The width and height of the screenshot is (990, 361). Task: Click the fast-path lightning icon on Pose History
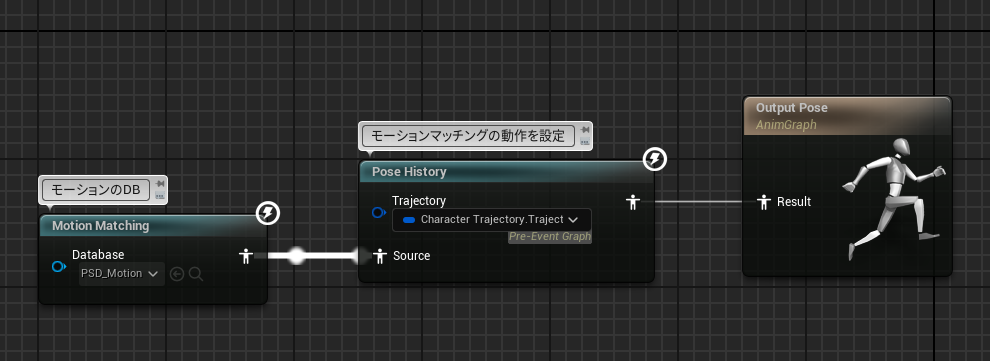tap(655, 159)
